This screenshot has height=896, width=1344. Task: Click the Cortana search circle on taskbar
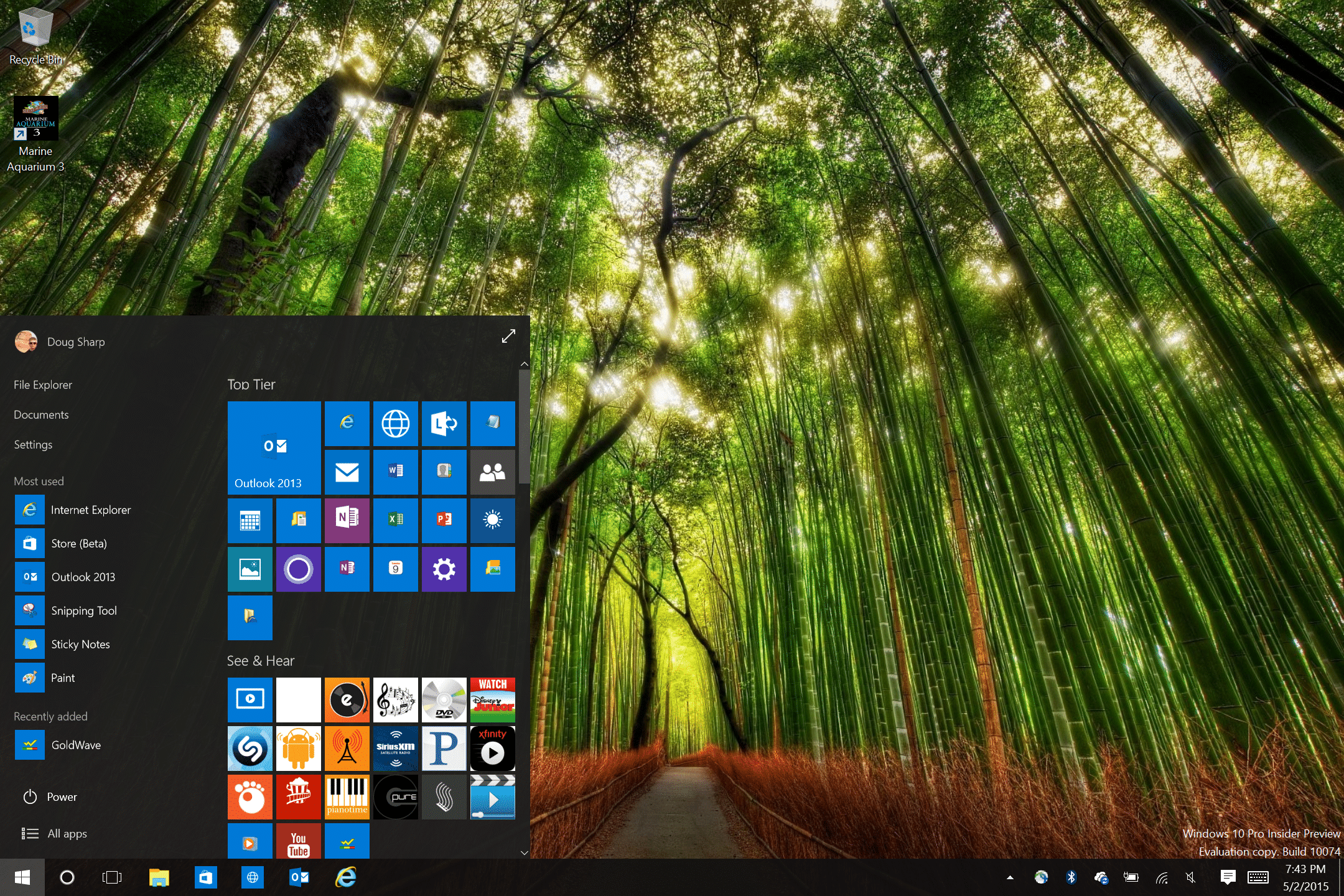(67, 877)
